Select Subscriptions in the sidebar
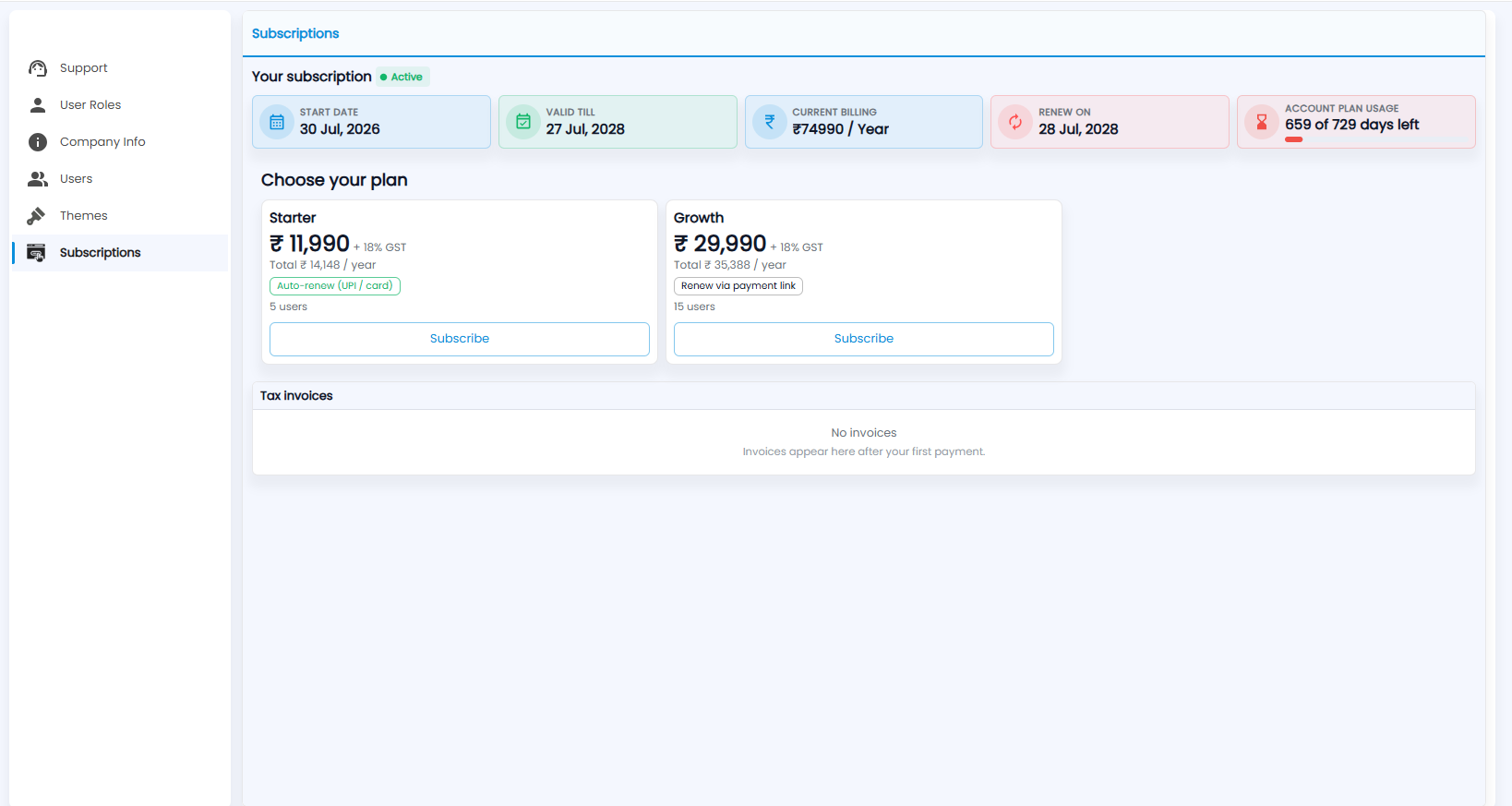This screenshot has height=806, width=1512. click(x=120, y=253)
